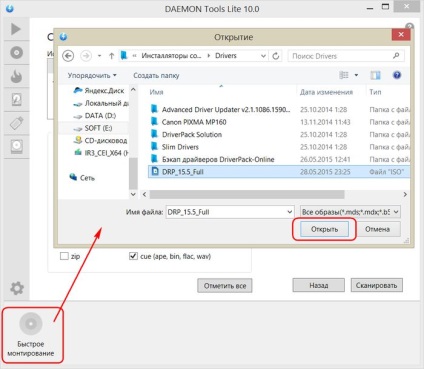
Task: Expand the address path history dropdown
Action: (263, 56)
